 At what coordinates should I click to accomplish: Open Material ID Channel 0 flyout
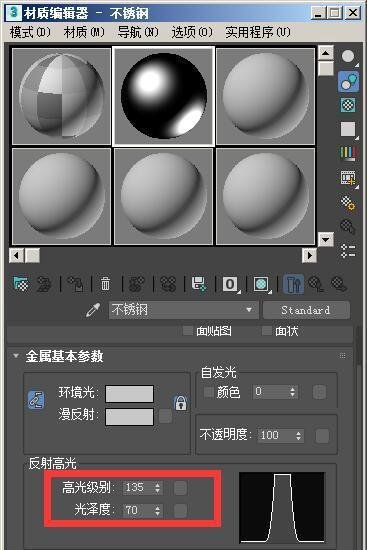231,284
